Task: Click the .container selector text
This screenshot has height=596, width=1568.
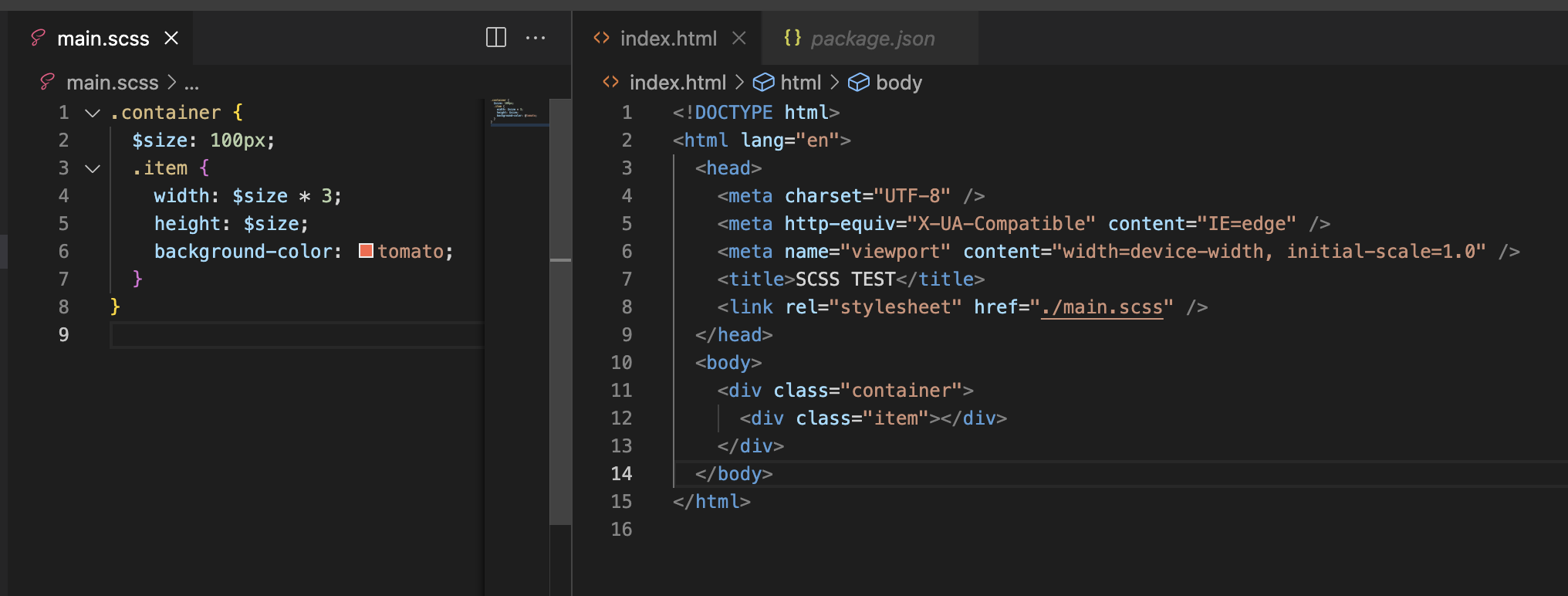Action: click(x=165, y=113)
